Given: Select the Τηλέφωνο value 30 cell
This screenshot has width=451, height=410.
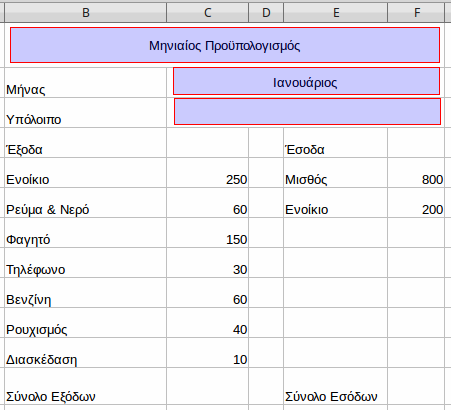Looking at the screenshot, I should pos(208,263).
